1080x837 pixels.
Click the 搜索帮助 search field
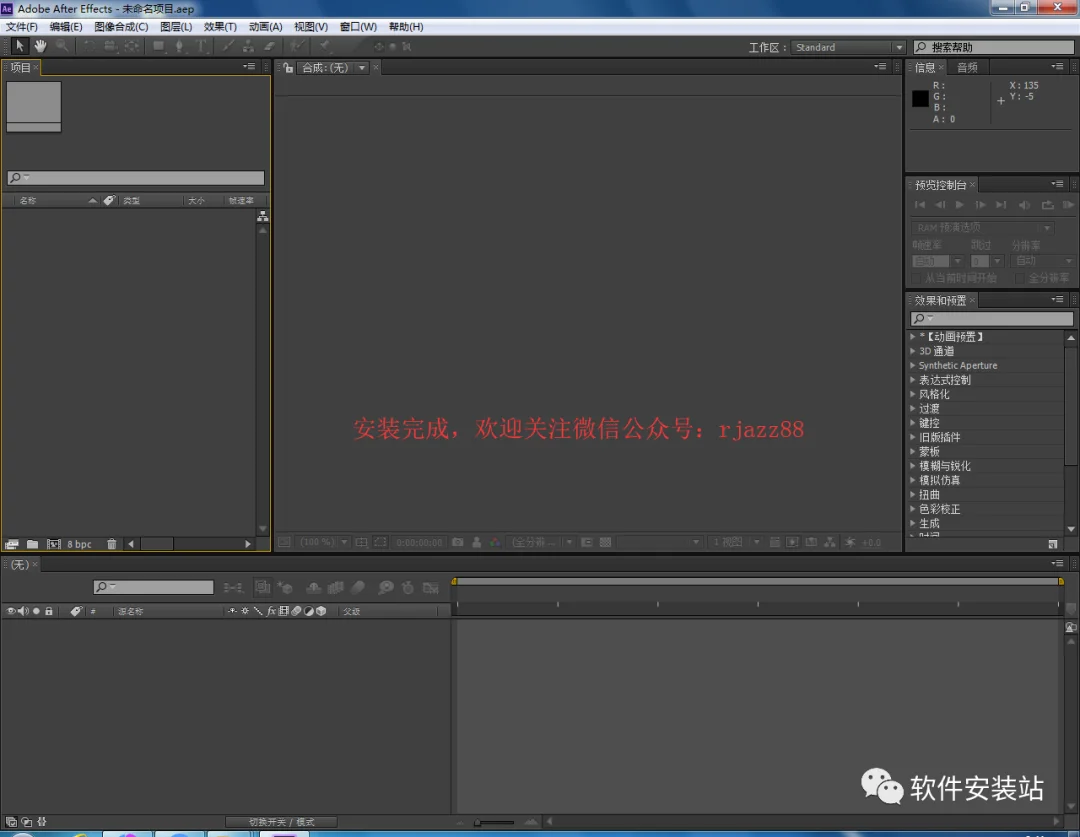coord(994,47)
